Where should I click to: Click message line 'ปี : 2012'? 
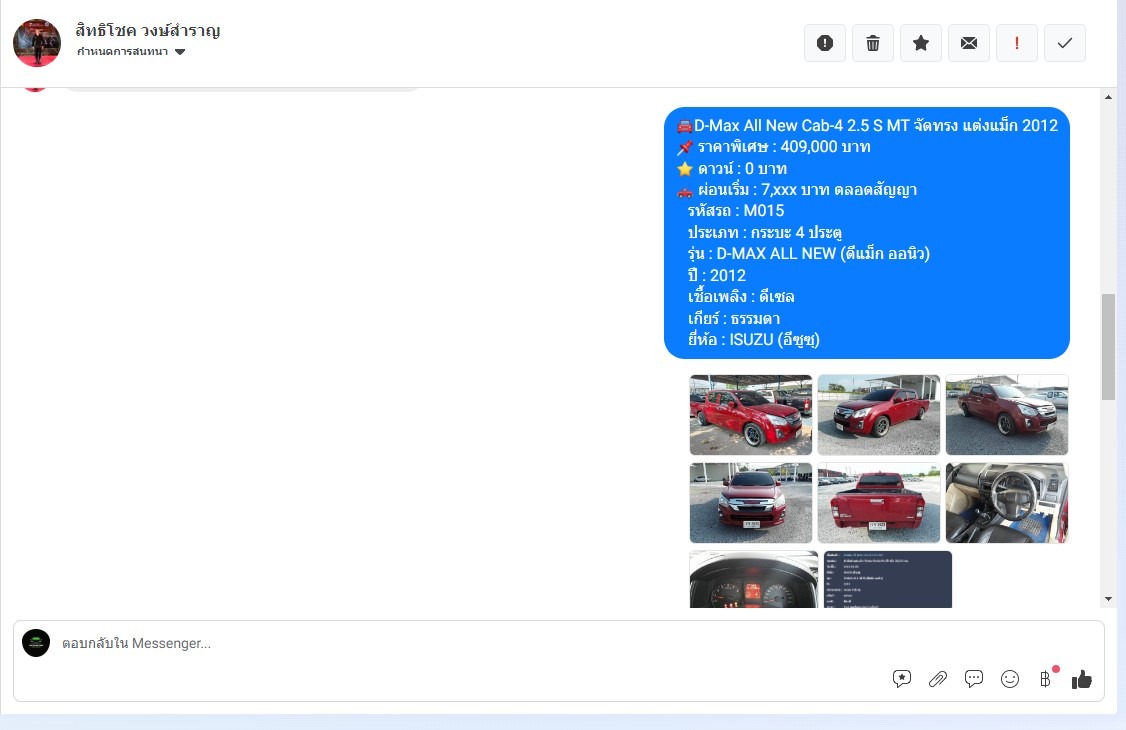click(x=717, y=276)
